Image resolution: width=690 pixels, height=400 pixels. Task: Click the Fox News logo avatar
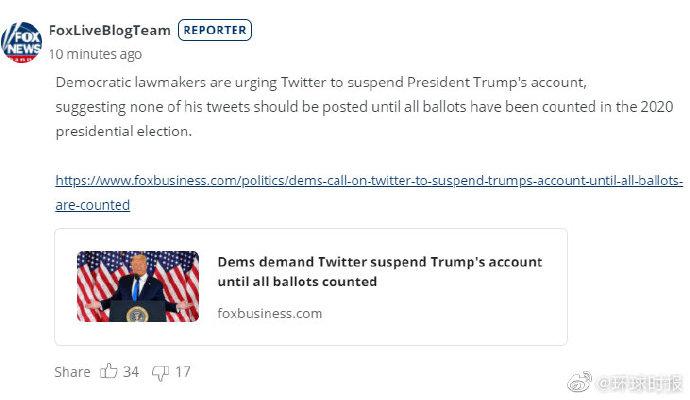(x=21, y=42)
